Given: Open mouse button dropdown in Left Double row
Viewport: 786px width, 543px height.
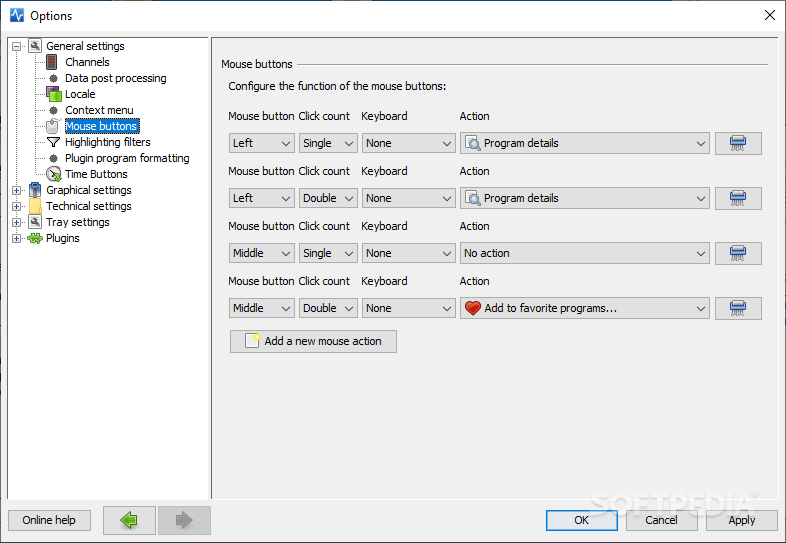Looking at the screenshot, I should pos(262,199).
